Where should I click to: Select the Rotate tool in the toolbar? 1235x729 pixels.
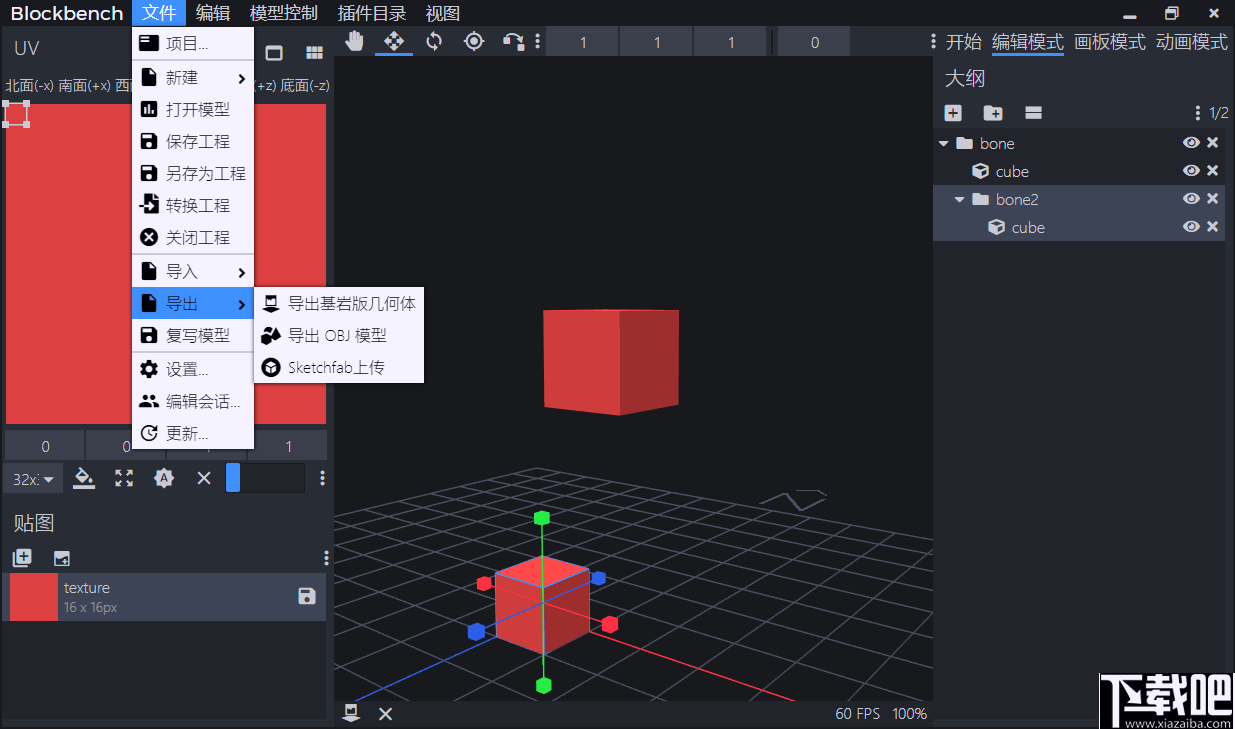(x=434, y=41)
